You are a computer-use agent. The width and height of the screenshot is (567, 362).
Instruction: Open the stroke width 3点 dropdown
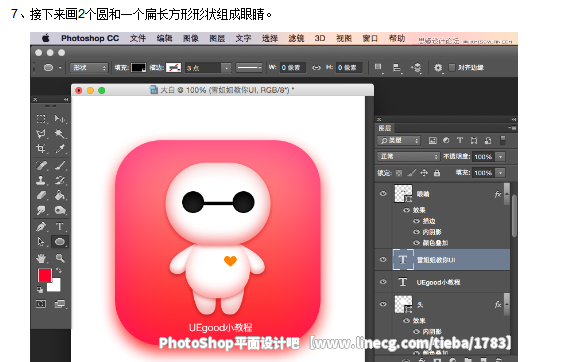(226, 68)
